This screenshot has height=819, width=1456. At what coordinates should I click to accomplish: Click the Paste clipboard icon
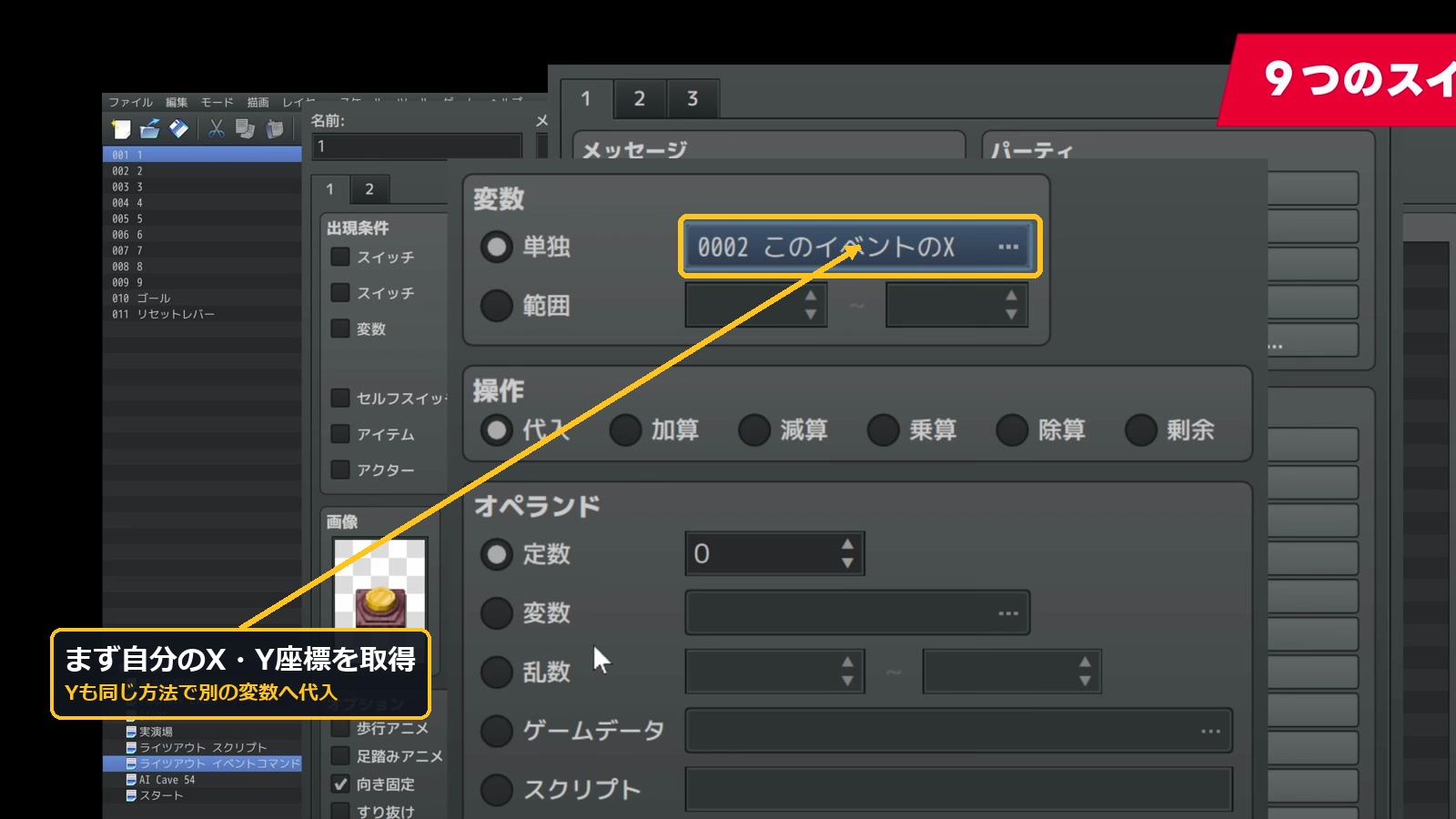click(274, 129)
